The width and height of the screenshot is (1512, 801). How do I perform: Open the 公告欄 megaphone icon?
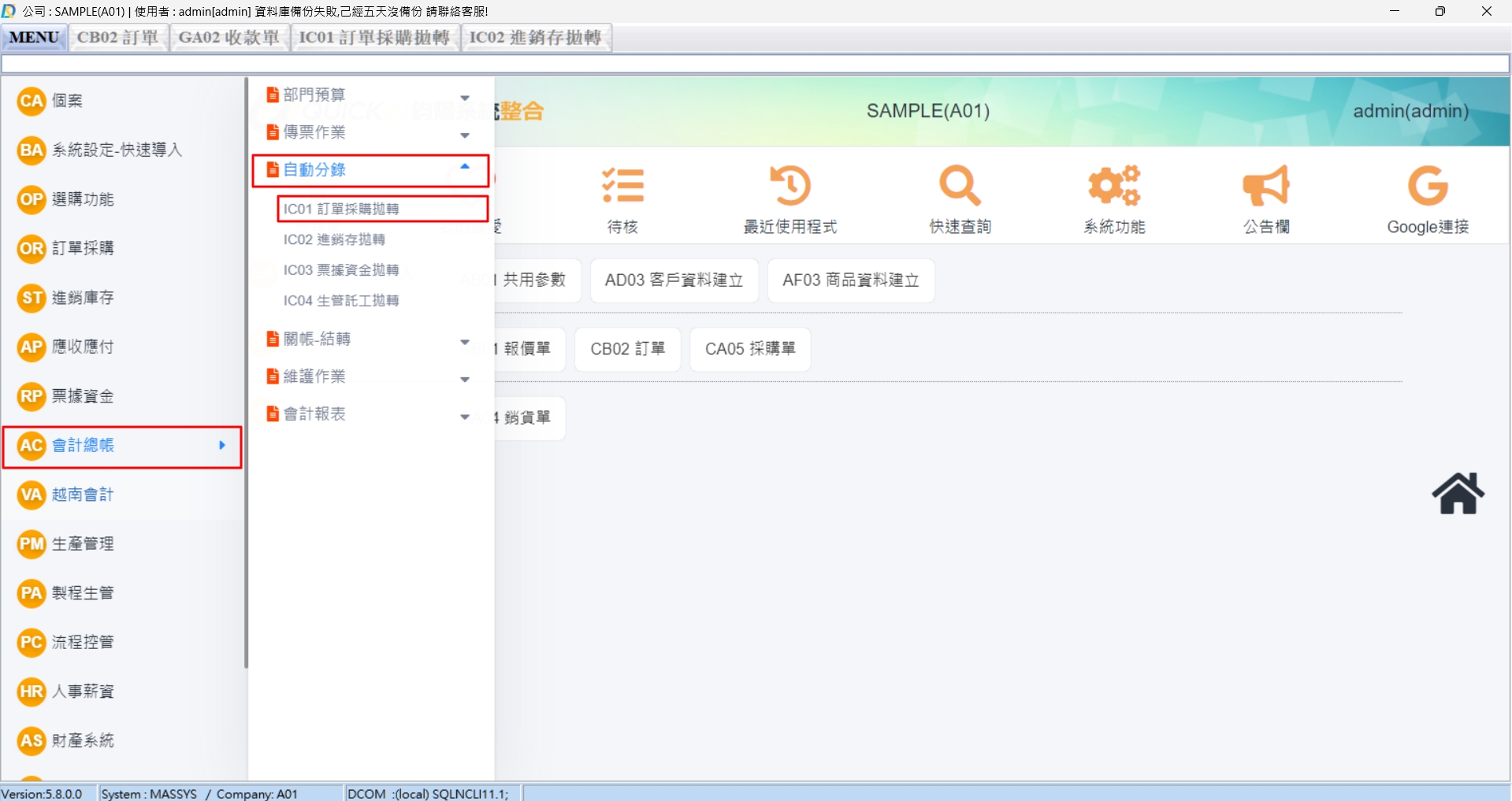click(1266, 187)
